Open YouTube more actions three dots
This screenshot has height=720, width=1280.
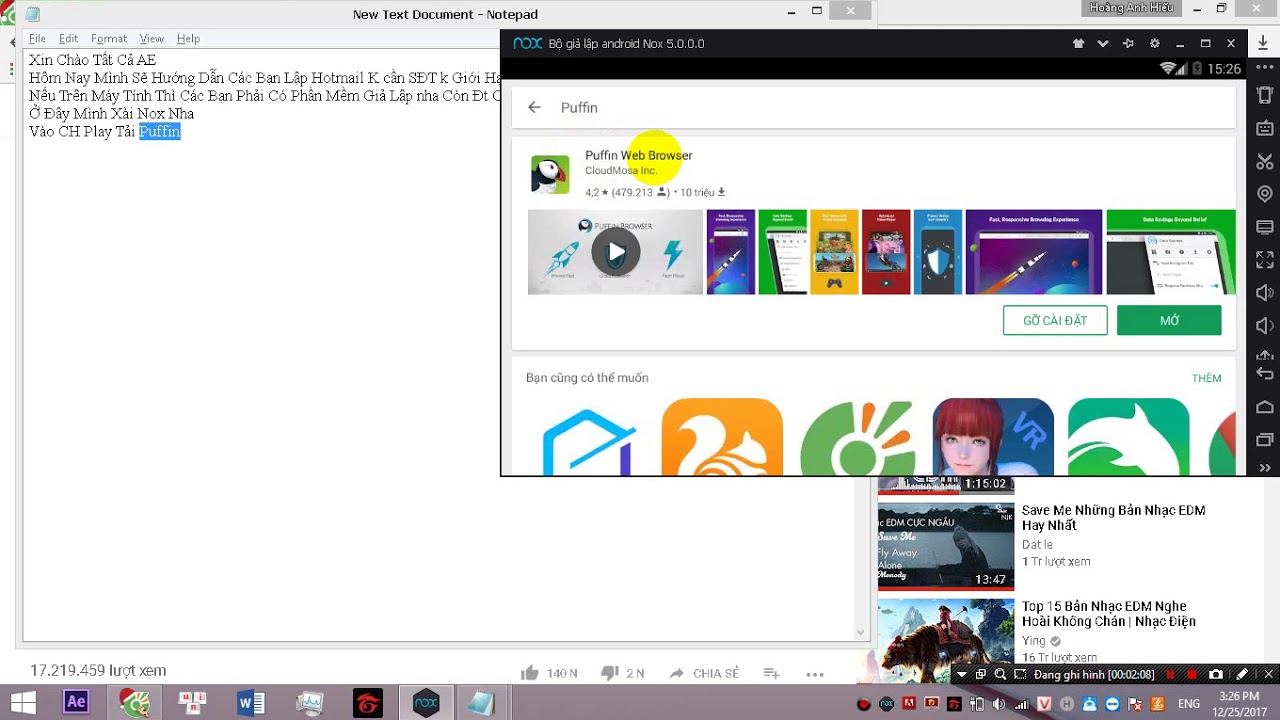pyautogui.click(x=815, y=673)
